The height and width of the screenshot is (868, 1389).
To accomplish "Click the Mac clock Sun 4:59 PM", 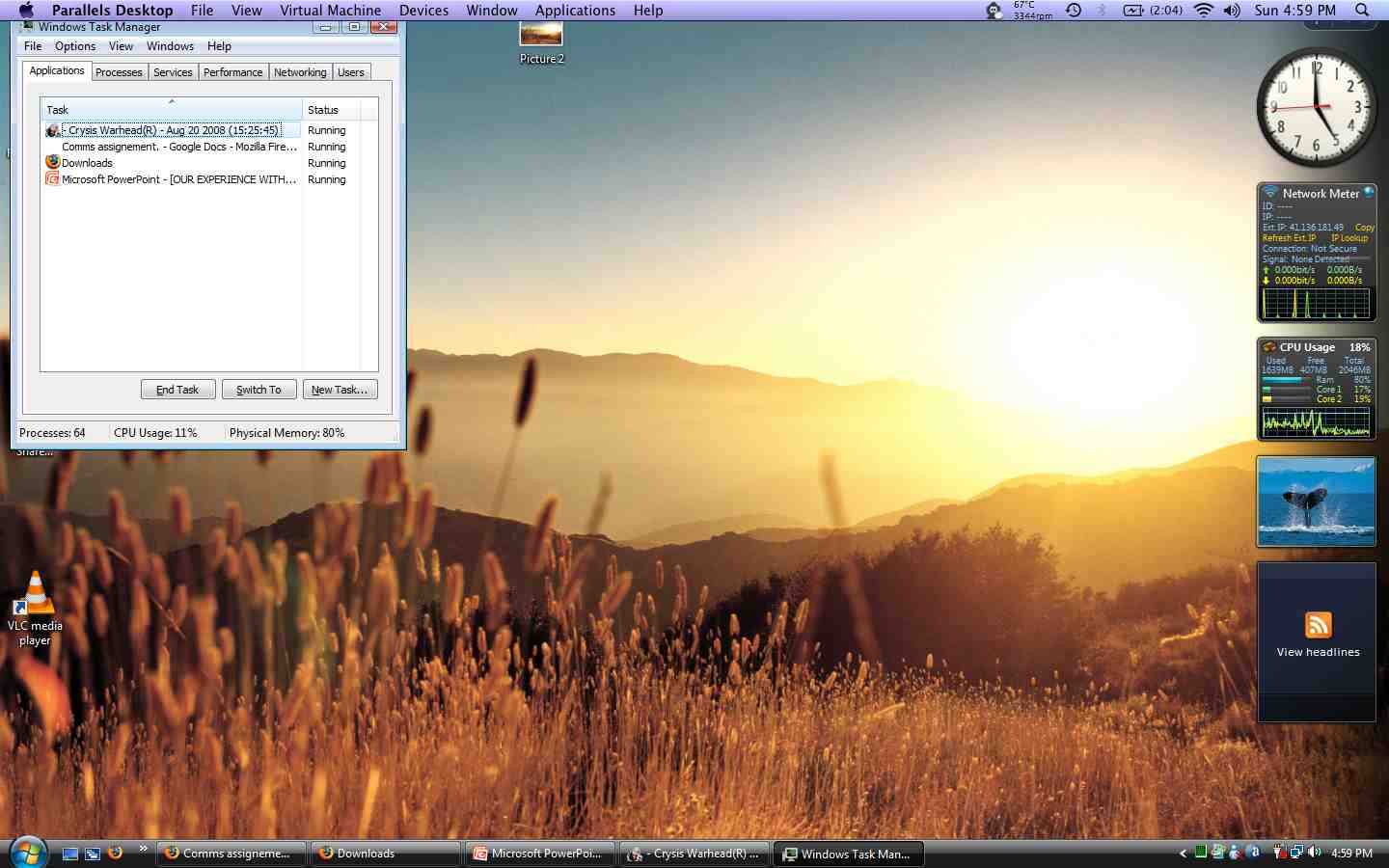I will point(1294,10).
